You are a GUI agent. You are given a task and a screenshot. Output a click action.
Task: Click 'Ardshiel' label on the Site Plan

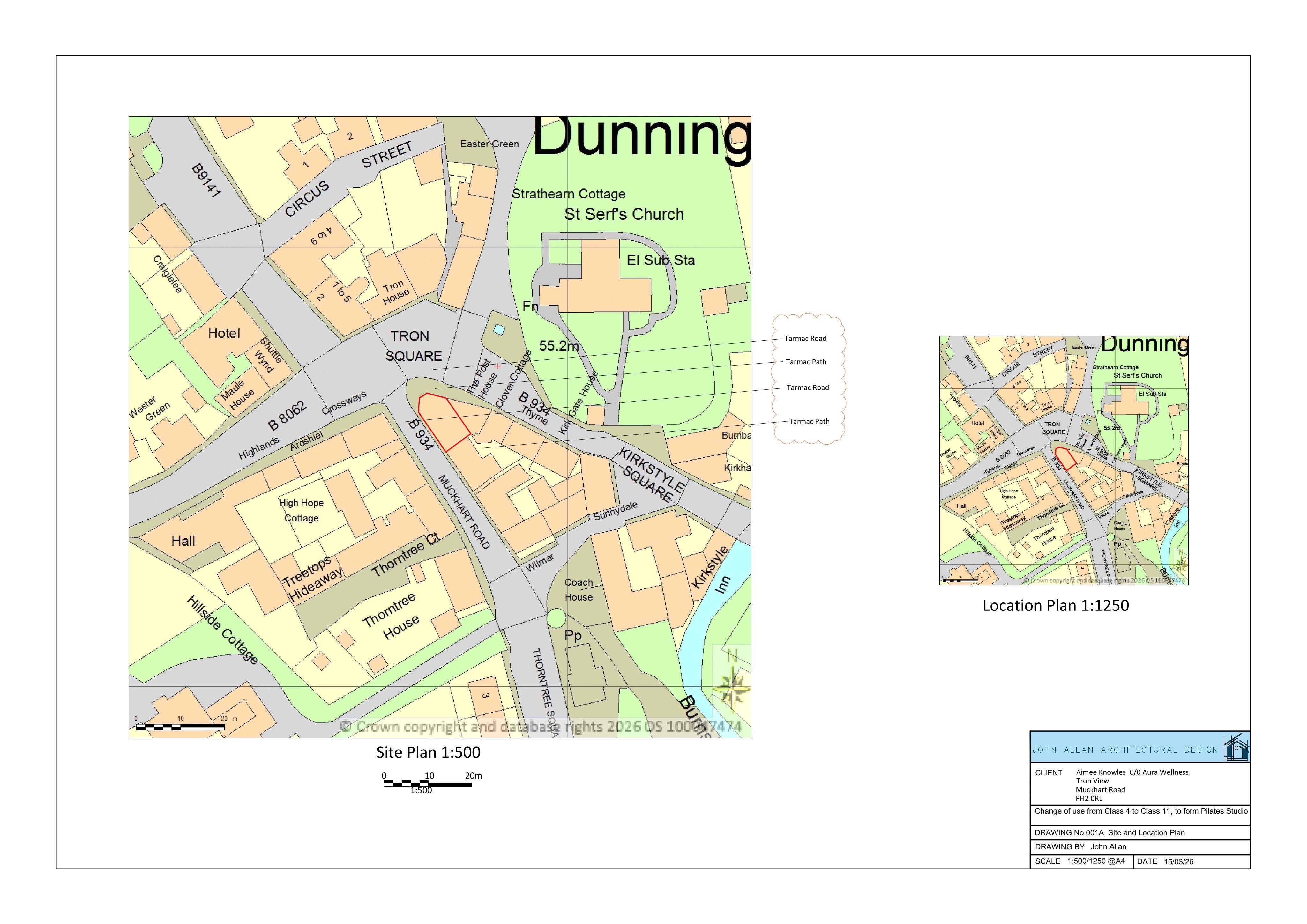click(x=306, y=441)
